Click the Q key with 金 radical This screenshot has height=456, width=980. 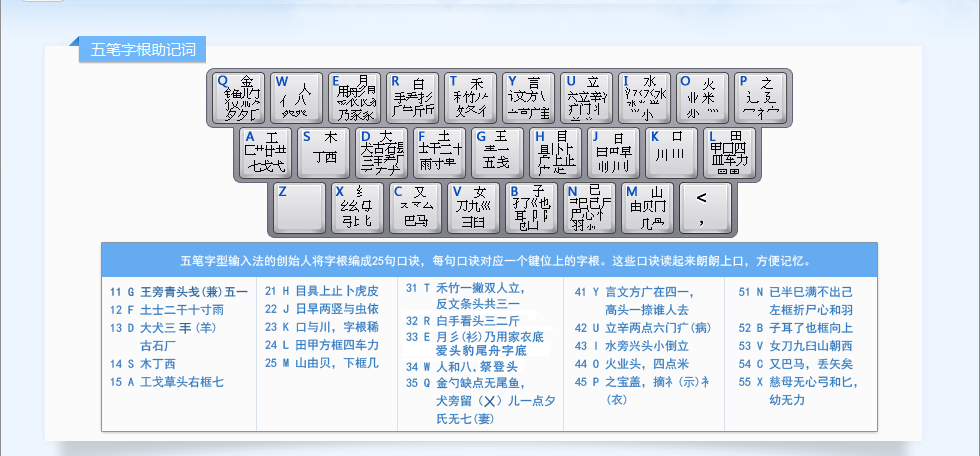coord(239,98)
